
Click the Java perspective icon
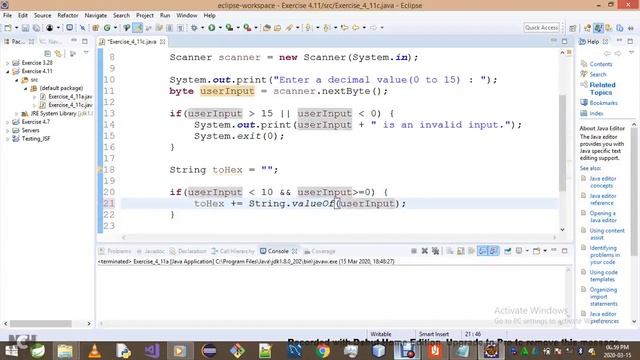(x=598, y=28)
